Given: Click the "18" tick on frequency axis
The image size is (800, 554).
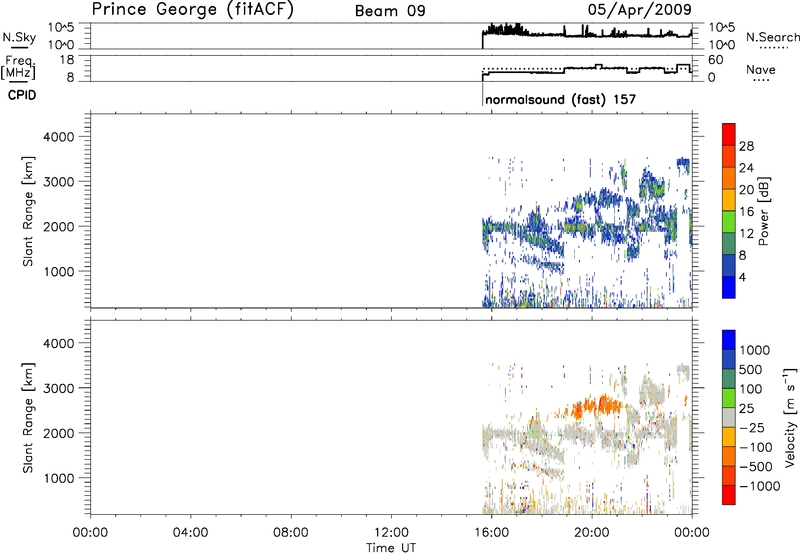Looking at the screenshot, I should pyautogui.click(x=67, y=60).
